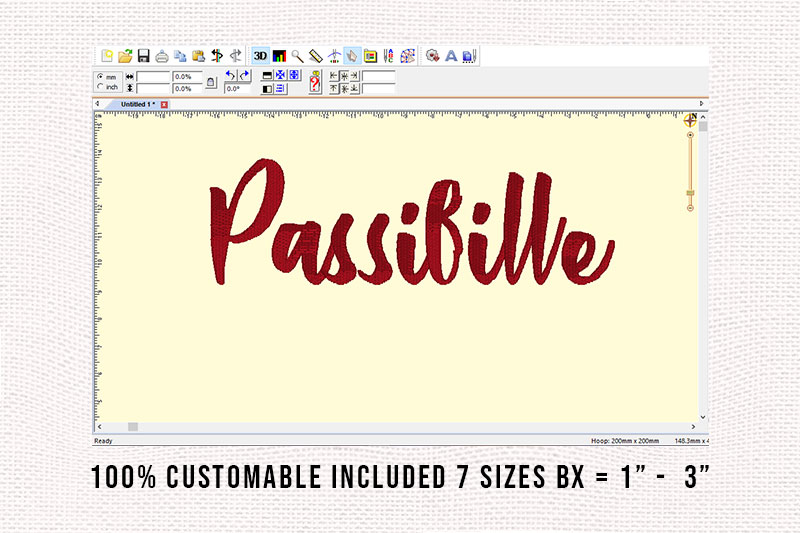Screen dimensions: 800x533
Task: Click the vertical scrollbar up arrow
Action: pyautogui.click(x=703, y=117)
